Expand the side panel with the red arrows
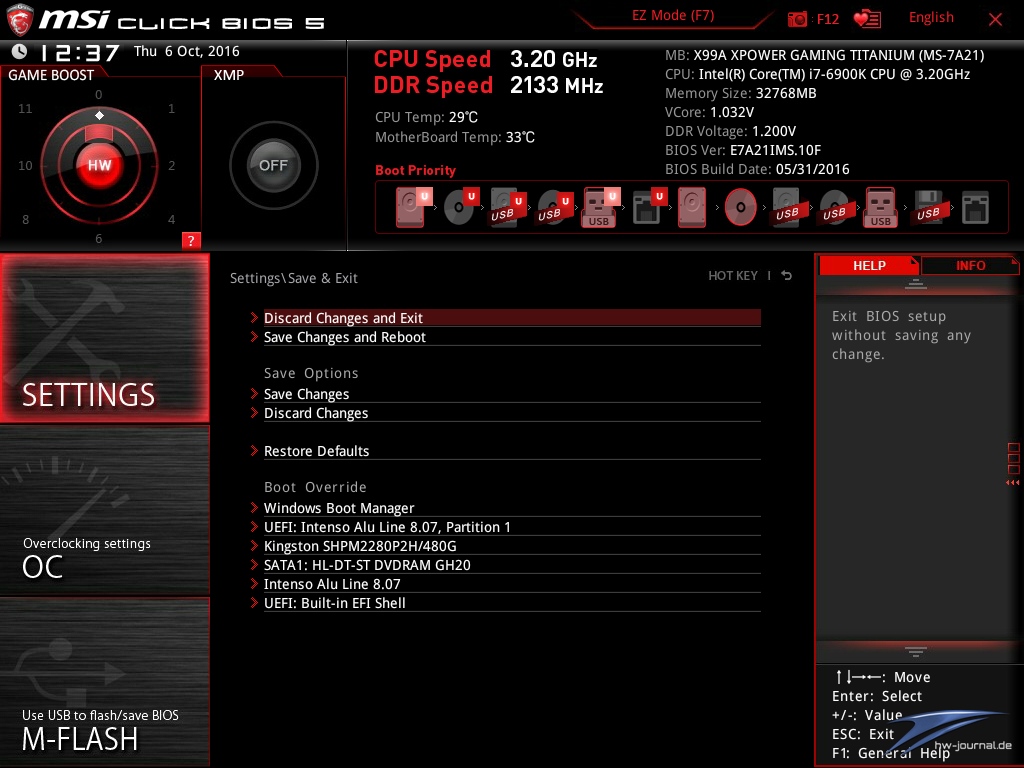Image resolution: width=1024 pixels, height=768 pixels. click(x=1012, y=483)
